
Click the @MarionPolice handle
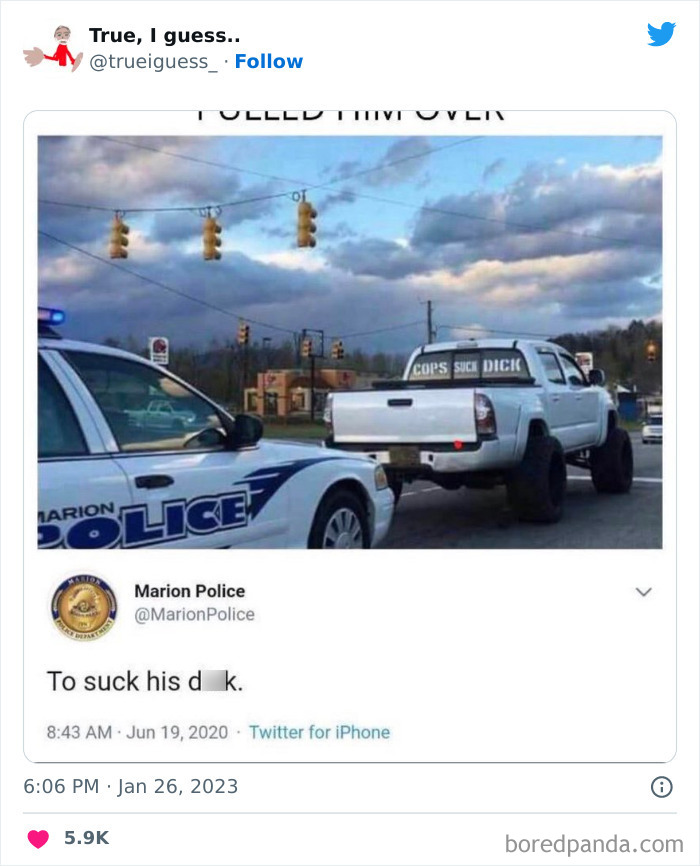(x=194, y=614)
